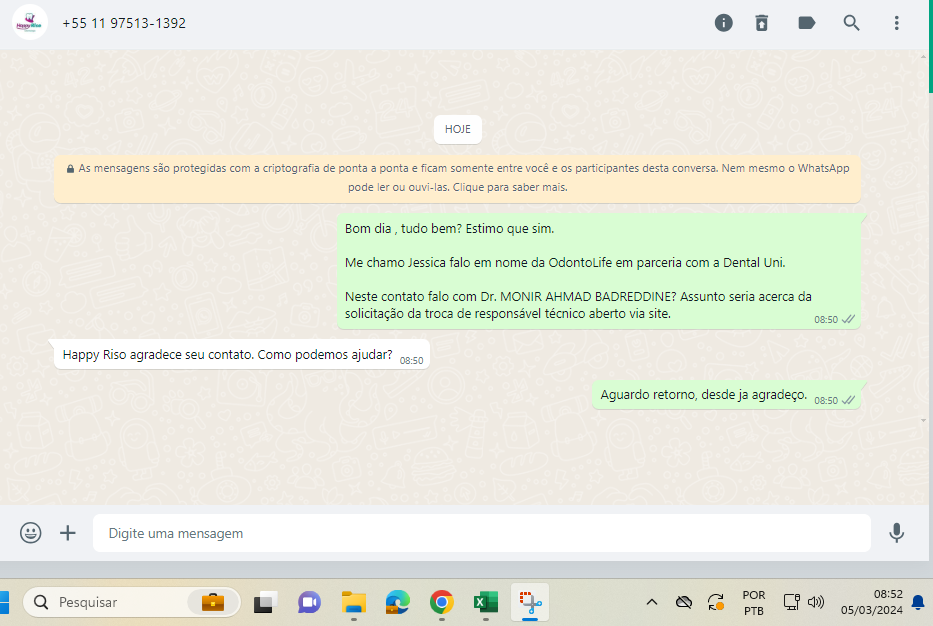Click the plus attach button
Viewport: 933px width, 626px height.
(68, 533)
